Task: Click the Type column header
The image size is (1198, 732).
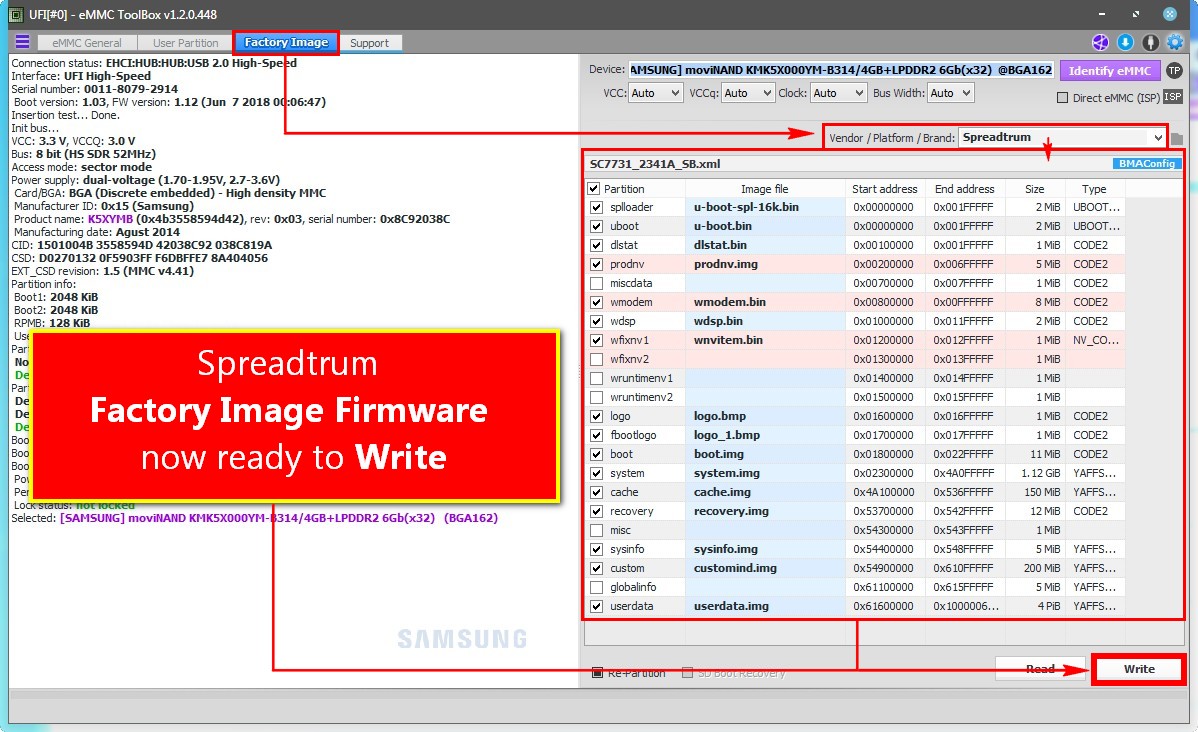Action: [x=1093, y=189]
